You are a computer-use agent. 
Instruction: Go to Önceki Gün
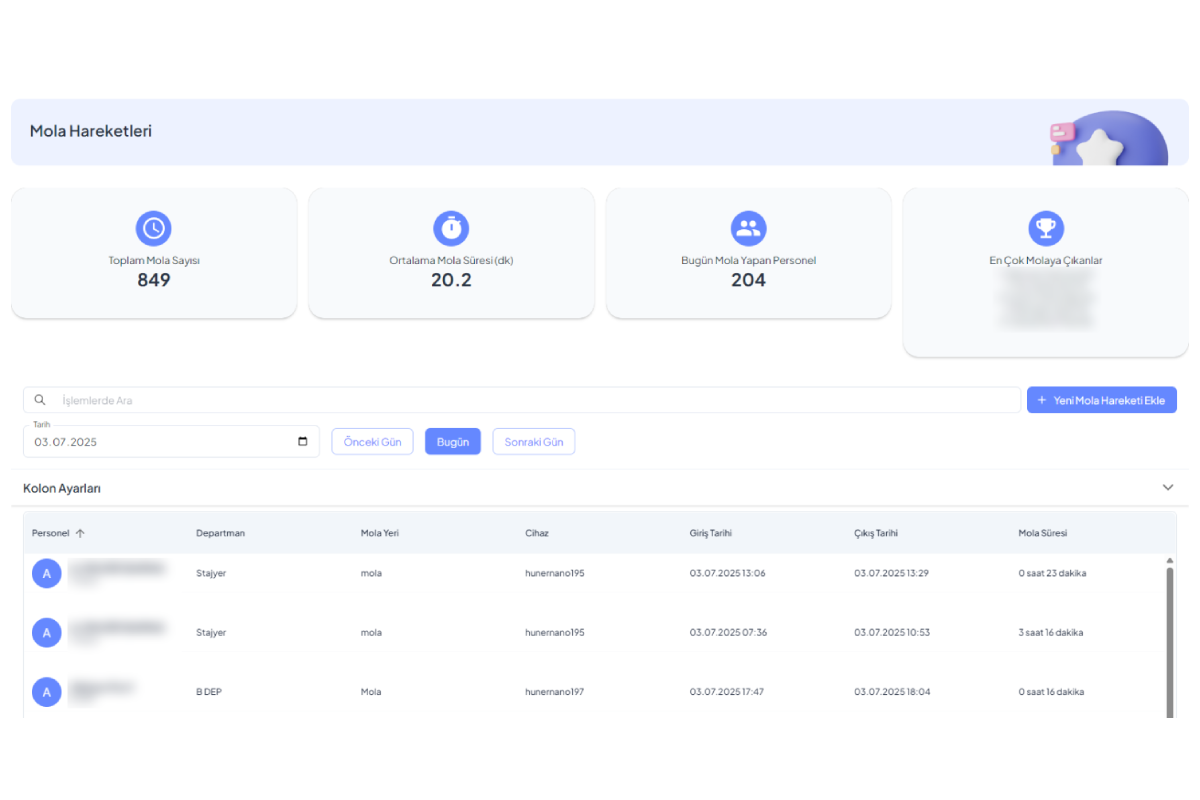click(x=372, y=442)
